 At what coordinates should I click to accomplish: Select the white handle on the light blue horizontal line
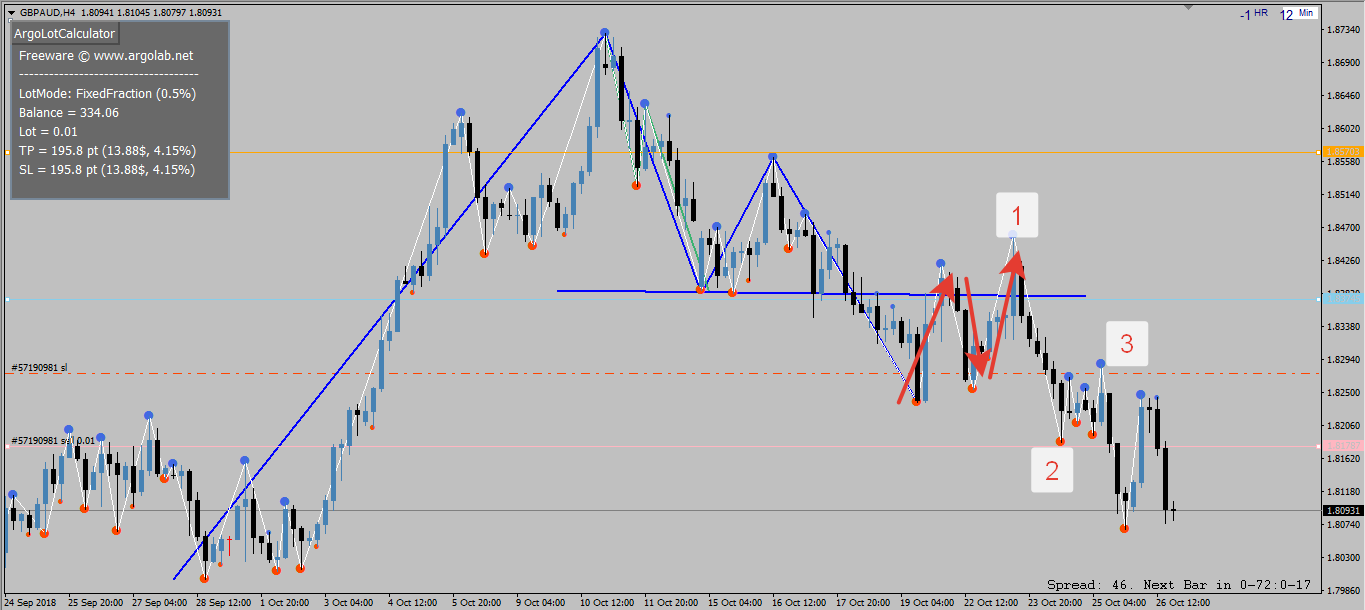[x=7, y=299]
